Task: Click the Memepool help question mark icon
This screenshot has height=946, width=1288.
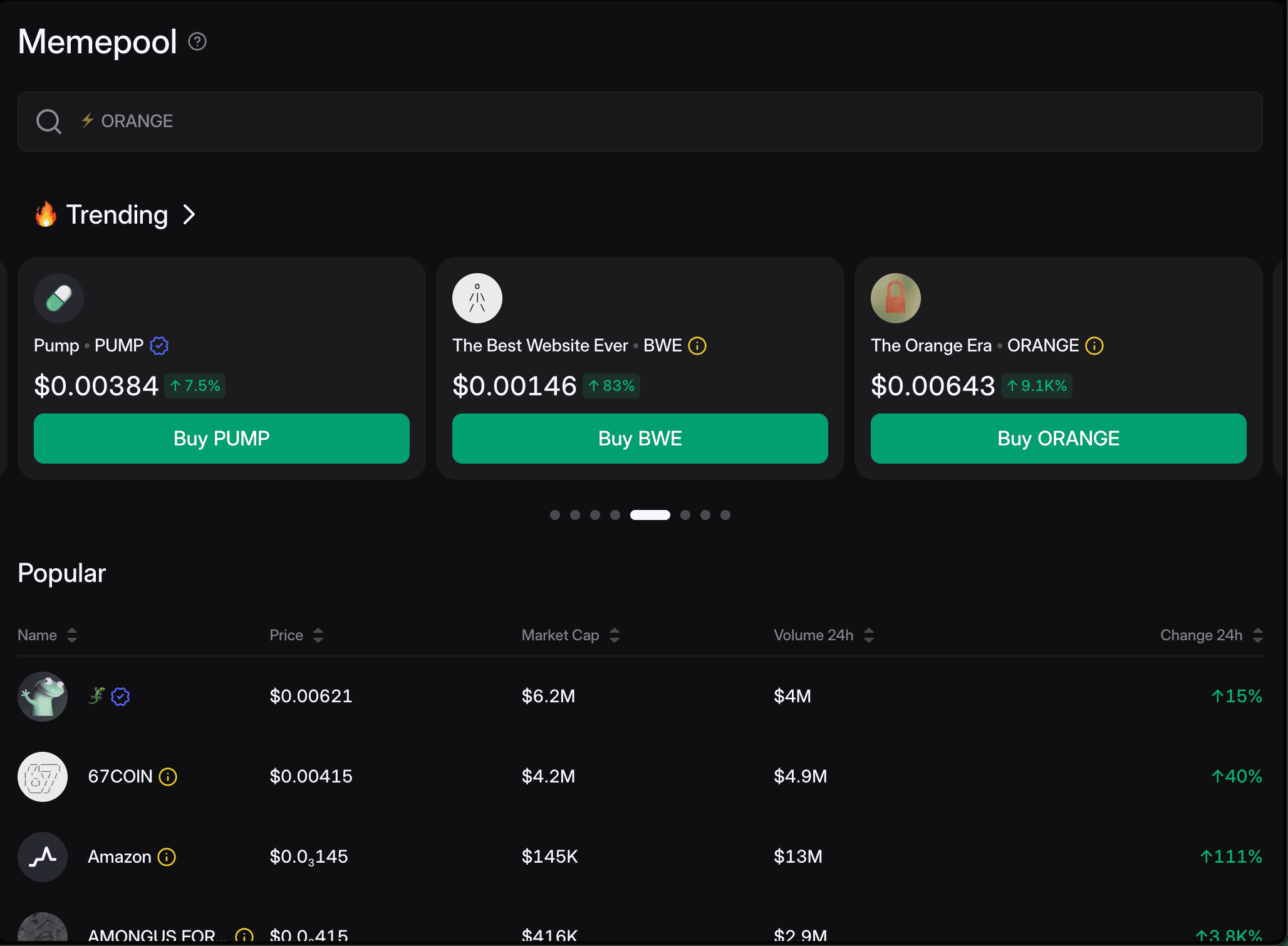Action: (197, 41)
